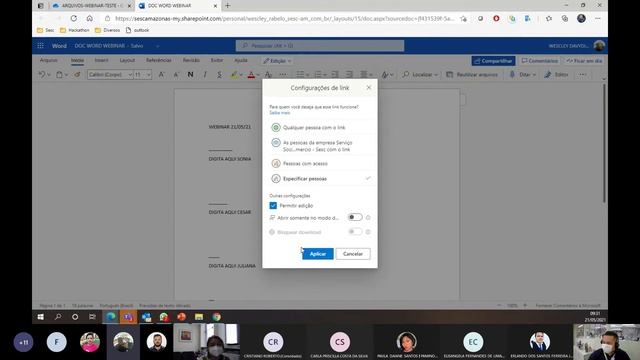The width and height of the screenshot is (640, 360).
Task: Click the numbered list icon
Action: tap(318, 75)
